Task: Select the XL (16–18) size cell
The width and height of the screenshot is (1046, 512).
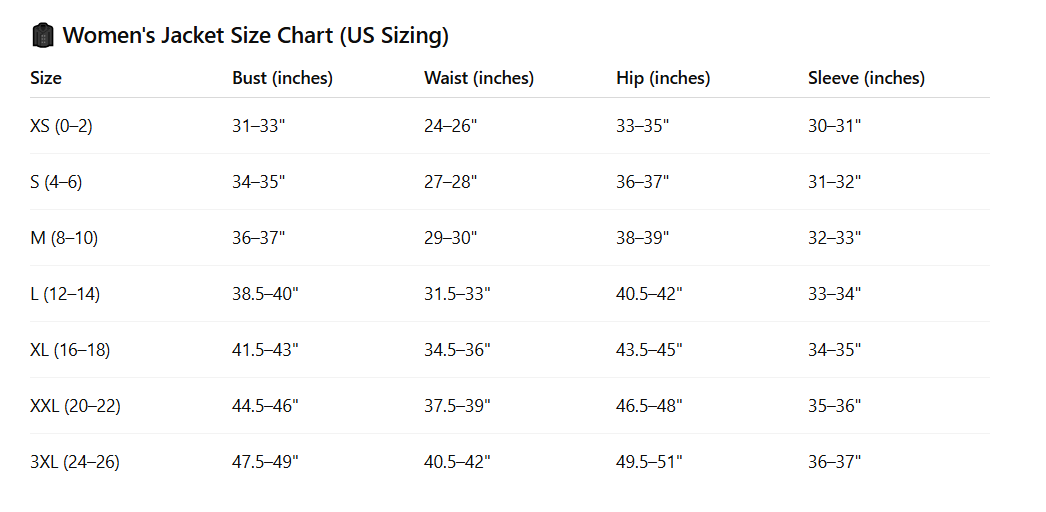Action: [x=70, y=350]
